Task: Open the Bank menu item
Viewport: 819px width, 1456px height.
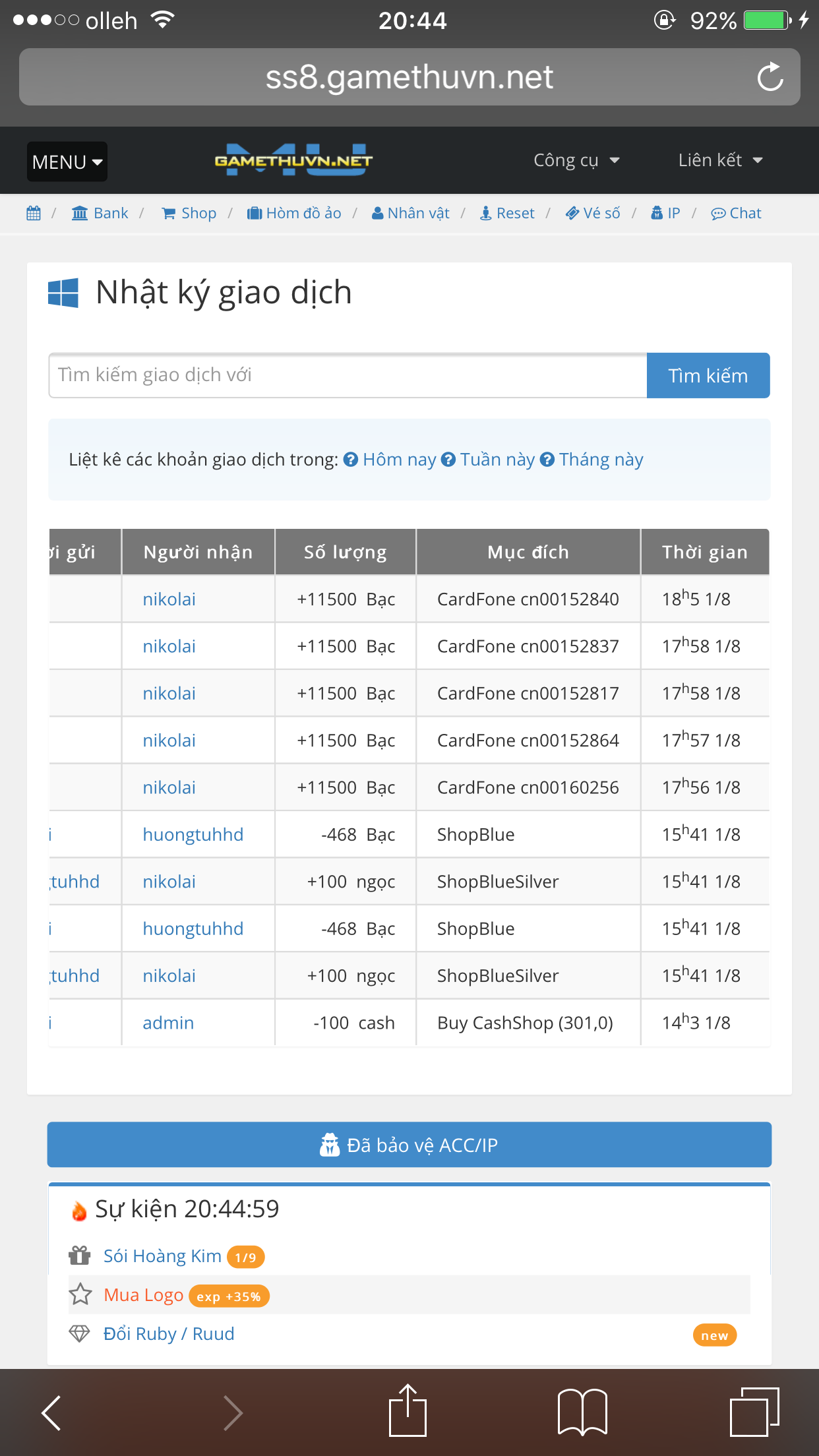Action: pos(100,214)
